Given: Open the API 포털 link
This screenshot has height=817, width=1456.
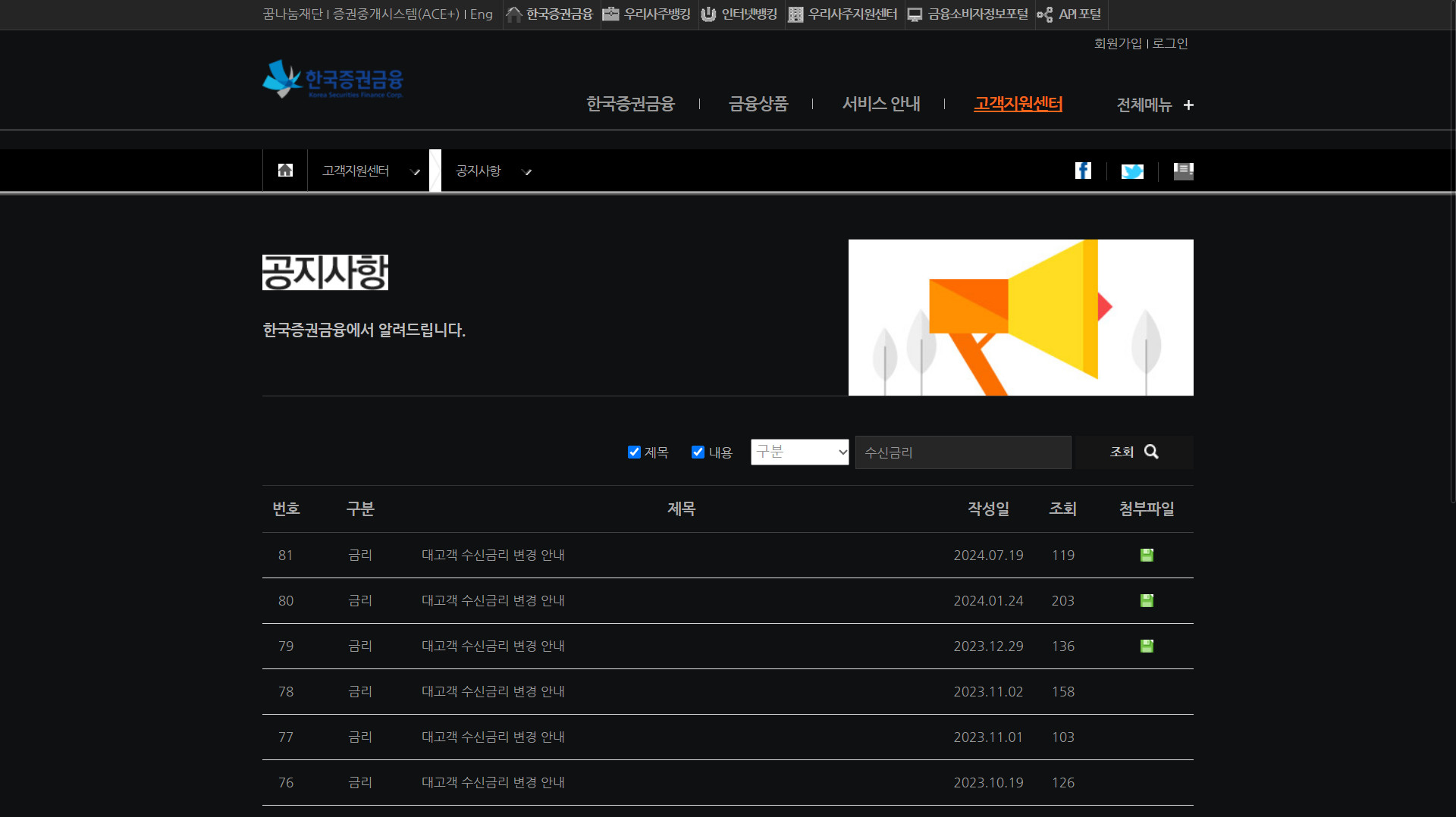Looking at the screenshot, I should [1069, 14].
